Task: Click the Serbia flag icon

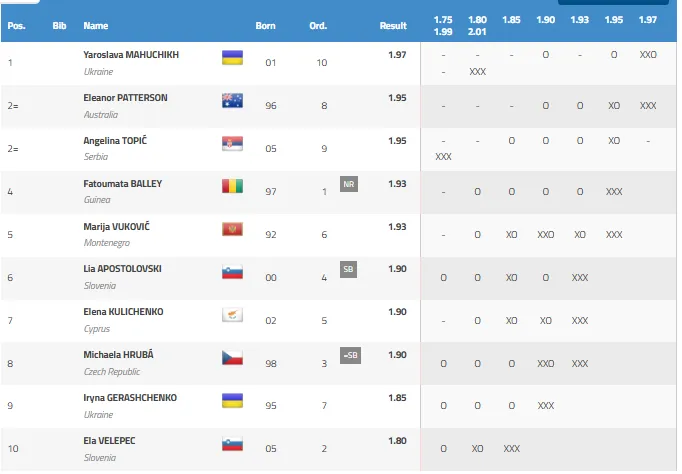Action: [x=232, y=144]
